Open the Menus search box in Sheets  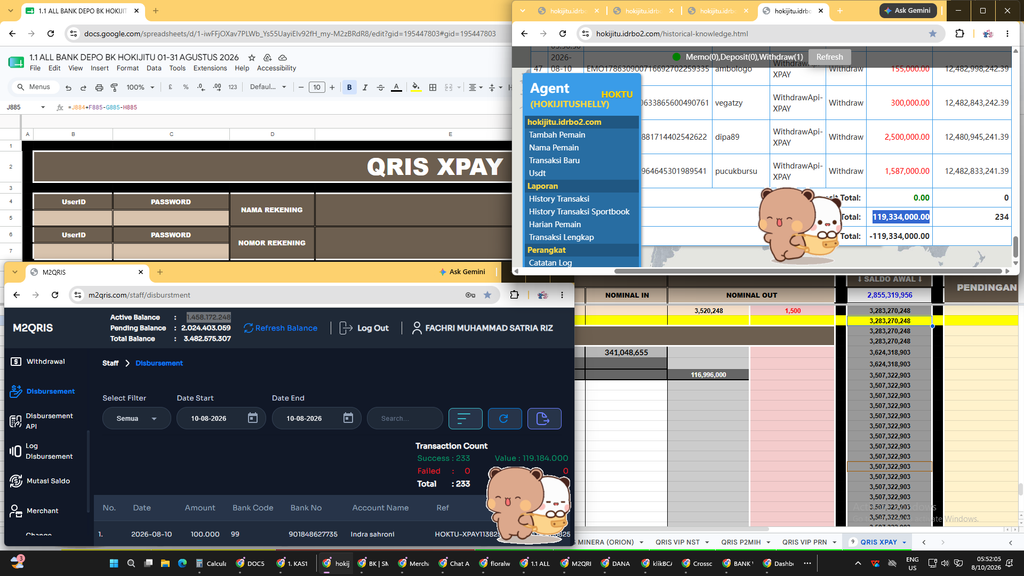click(x=34, y=88)
